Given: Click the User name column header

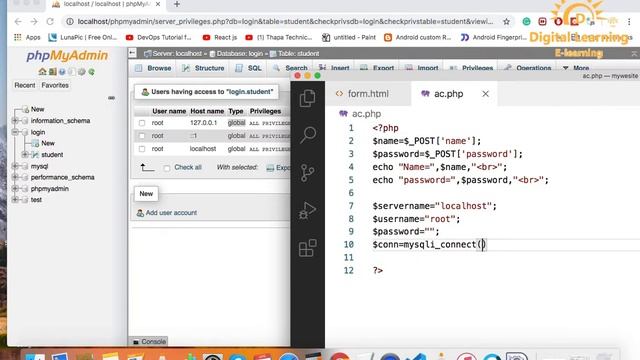Looking at the screenshot, I should 169,111.
